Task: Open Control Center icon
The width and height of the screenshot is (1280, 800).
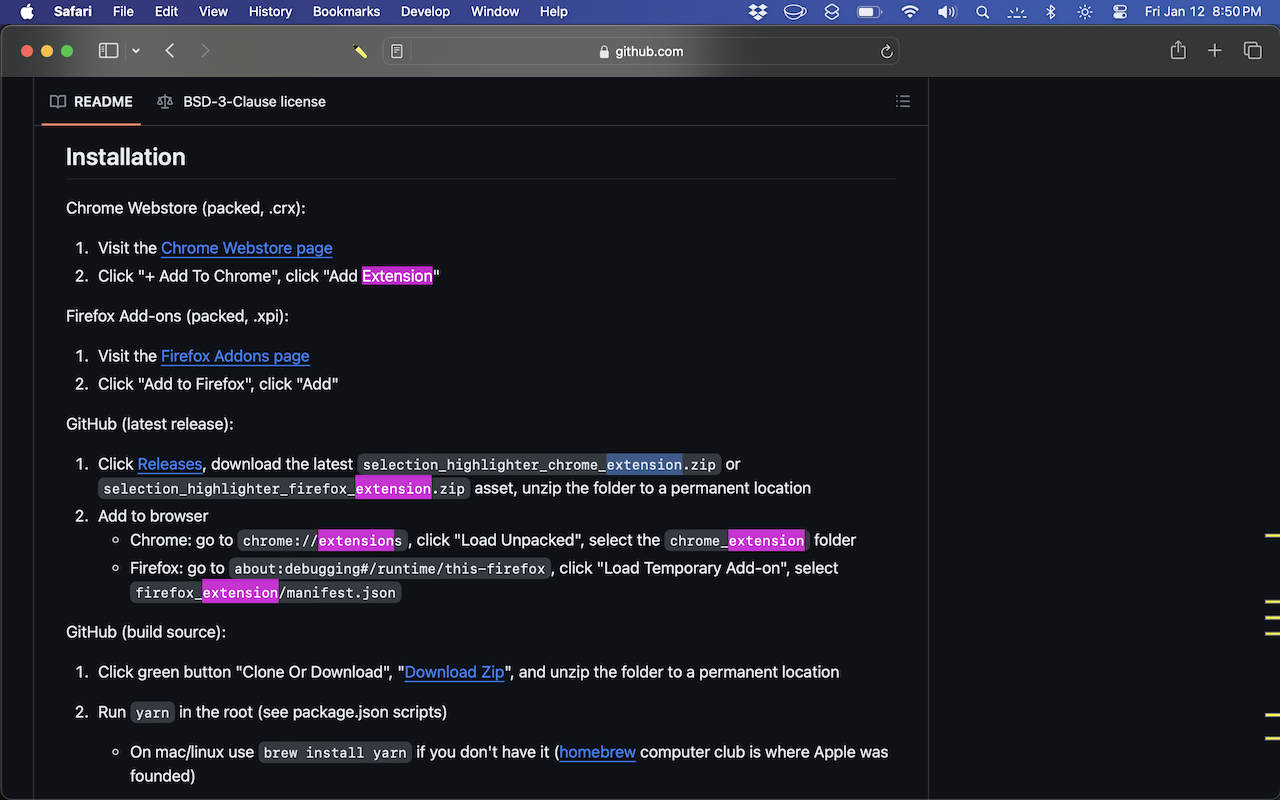Action: pos(1120,12)
